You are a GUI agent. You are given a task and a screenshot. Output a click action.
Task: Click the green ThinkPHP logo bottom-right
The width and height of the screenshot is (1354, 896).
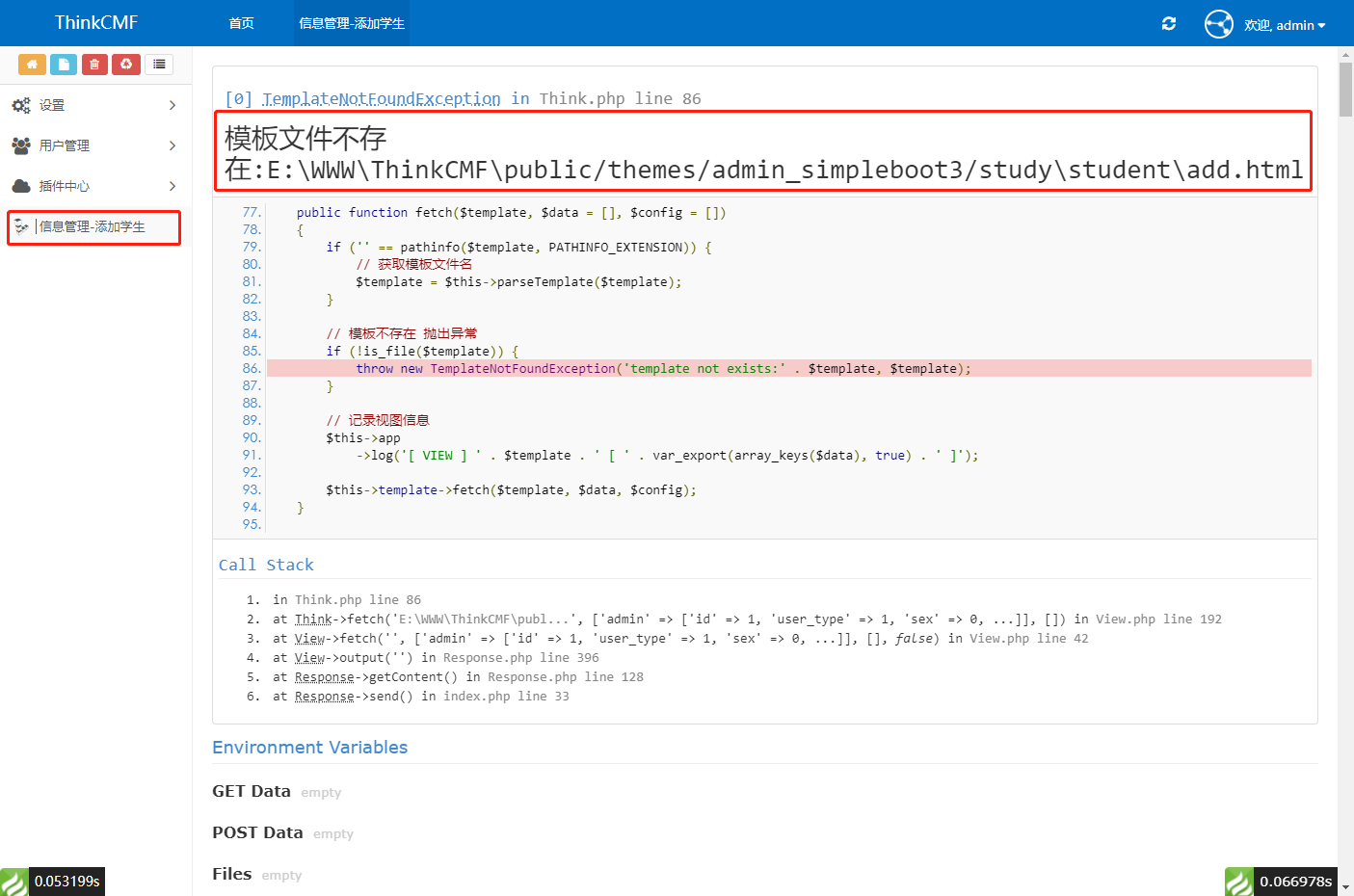tap(1239, 882)
